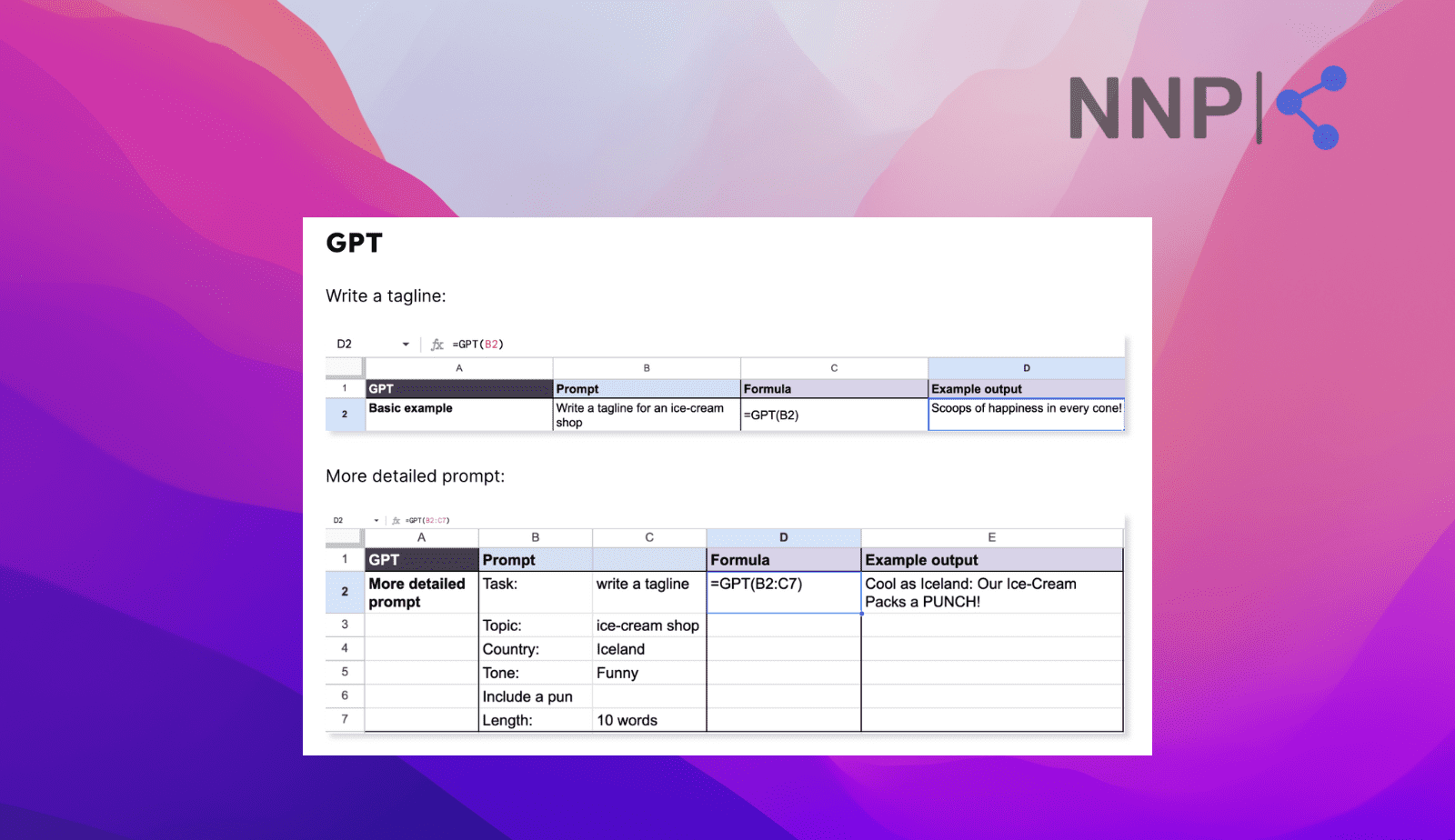Select the dark 'GPT' header cell in detailed sheet
The height and width of the screenshot is (840, 1455).
(422, 560)
